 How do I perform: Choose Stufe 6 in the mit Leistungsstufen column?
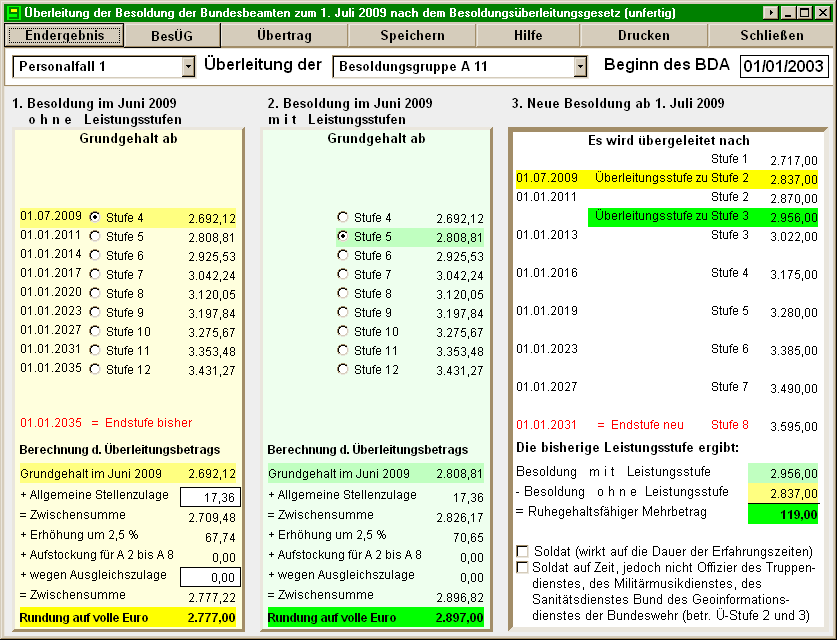(343, 255)
